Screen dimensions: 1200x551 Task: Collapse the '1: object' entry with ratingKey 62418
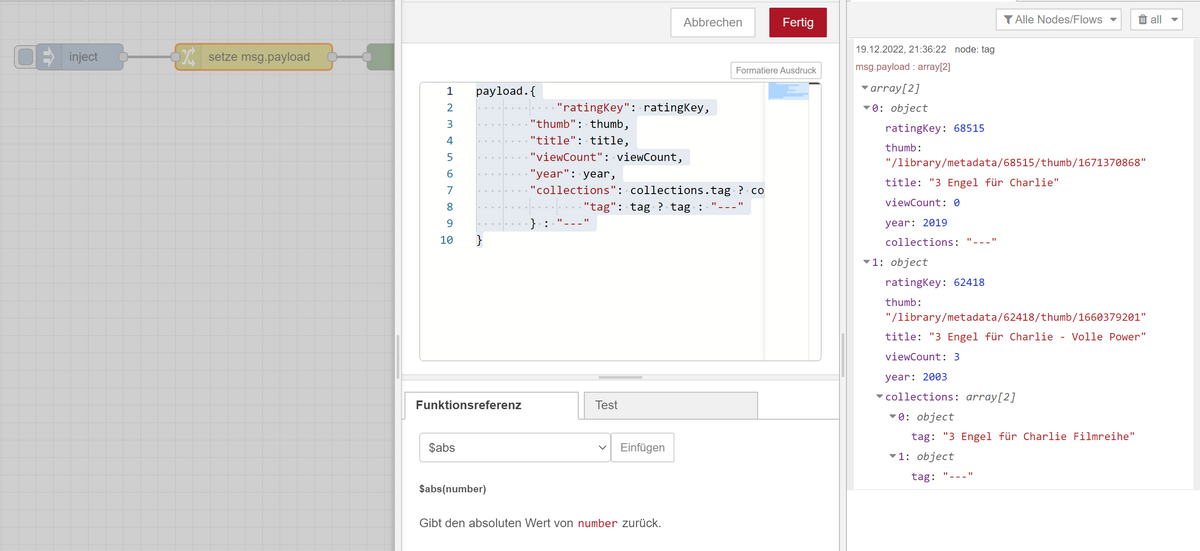(866, 262)
